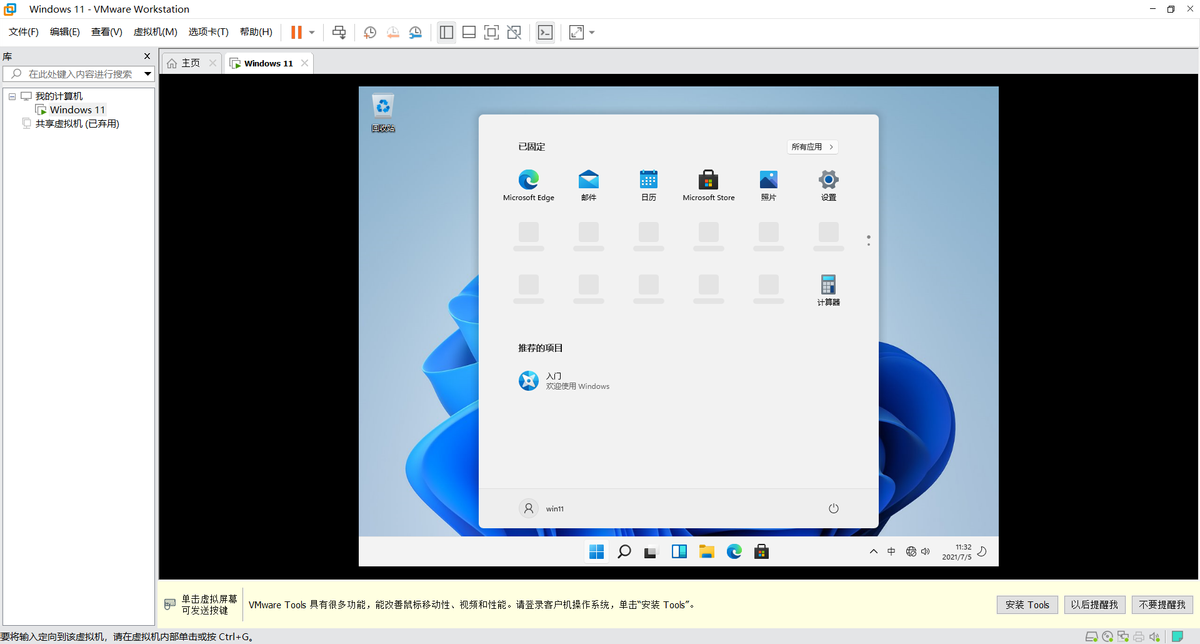Click the 中 input method indicator
Screen dimensions: 1200x644
click(891, 551)
